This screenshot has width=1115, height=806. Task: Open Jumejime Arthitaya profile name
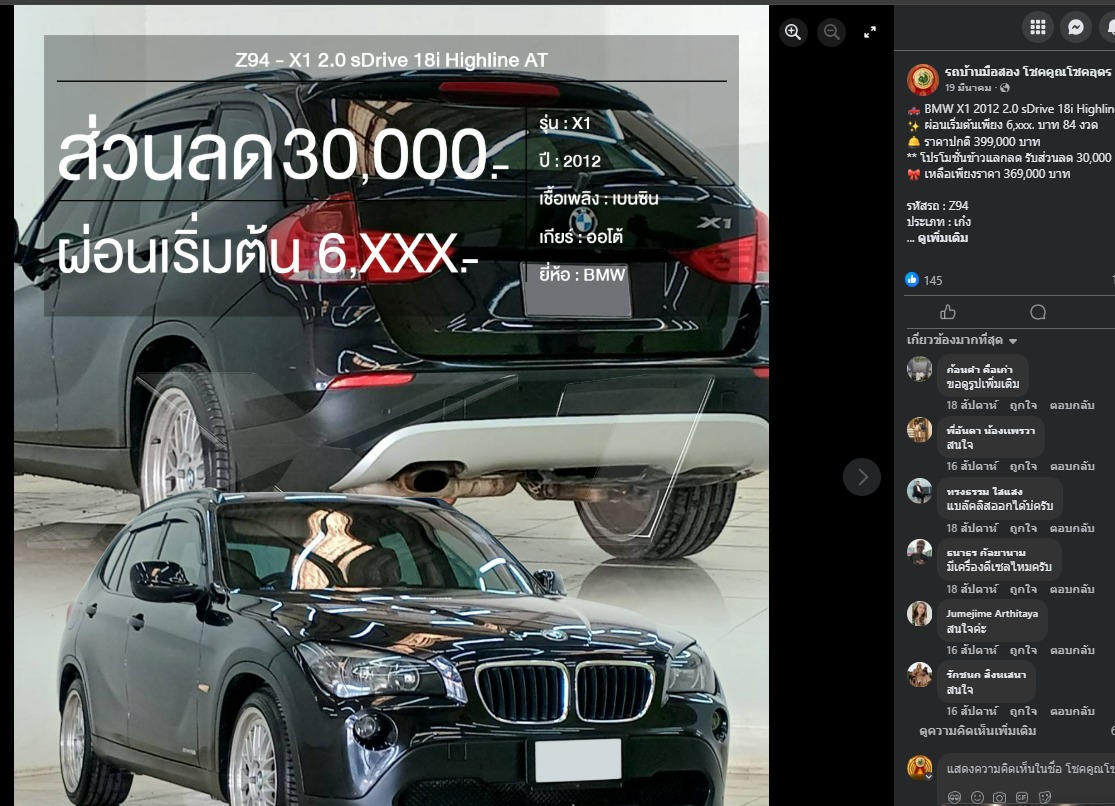(992, 613)
